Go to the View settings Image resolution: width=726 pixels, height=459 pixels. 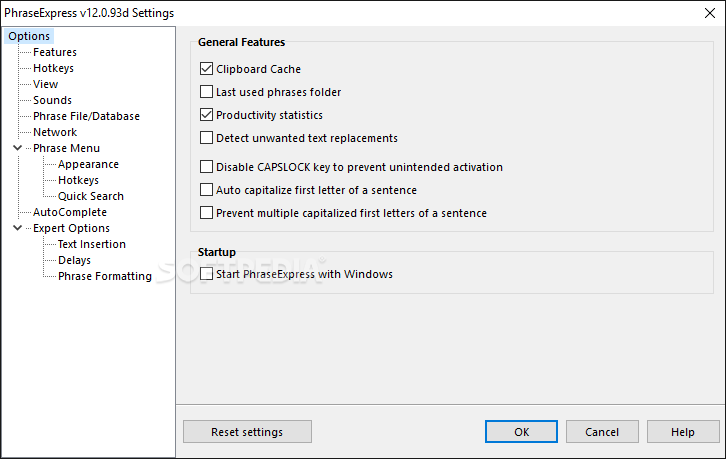45,84
